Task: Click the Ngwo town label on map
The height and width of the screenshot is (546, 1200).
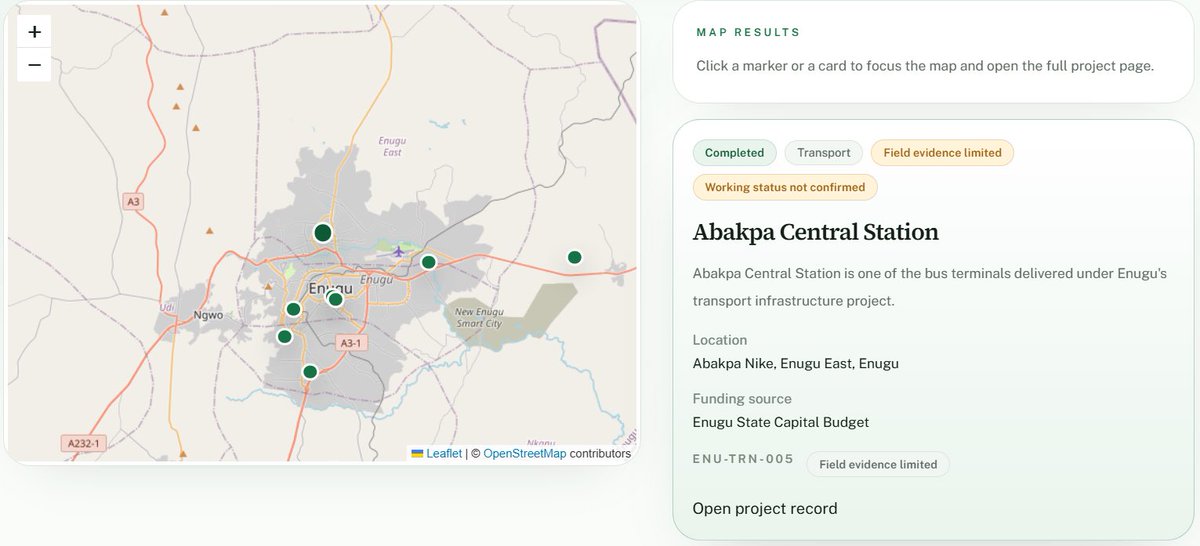Action: 208,315
